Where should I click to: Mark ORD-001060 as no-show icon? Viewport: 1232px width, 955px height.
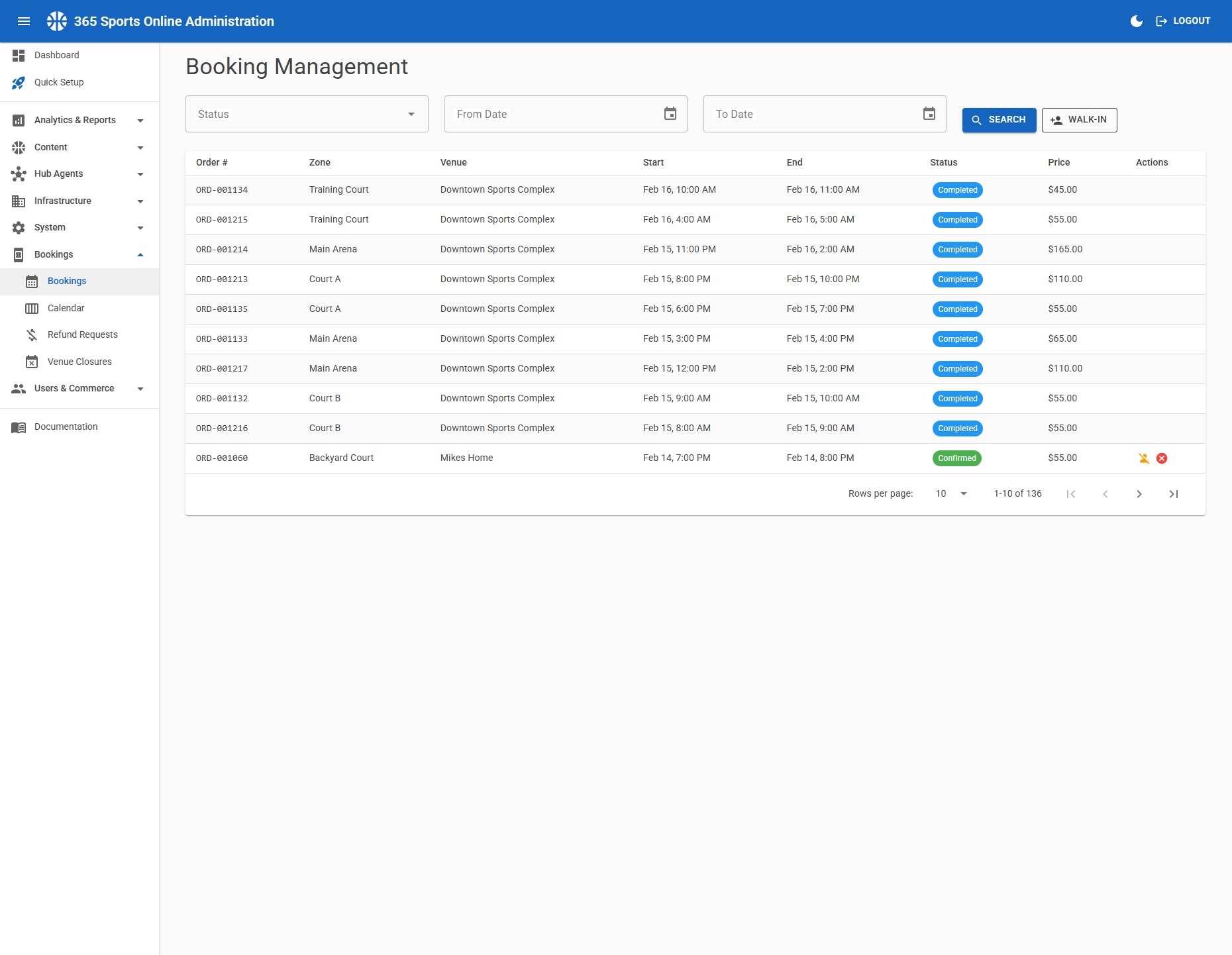point(1144,458)
